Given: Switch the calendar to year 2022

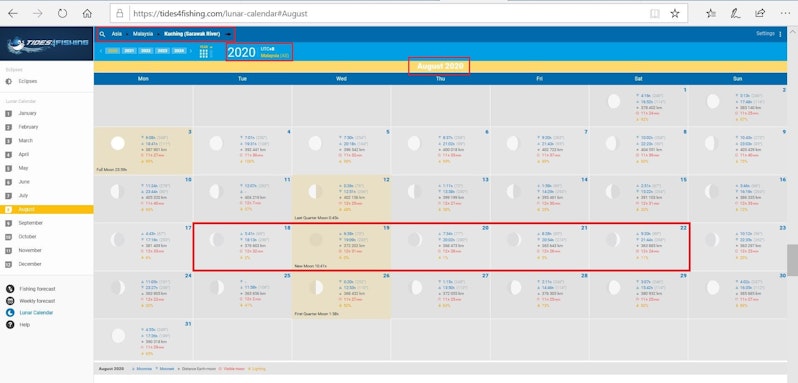Looking at the screenshot, I should pos(146,51).
